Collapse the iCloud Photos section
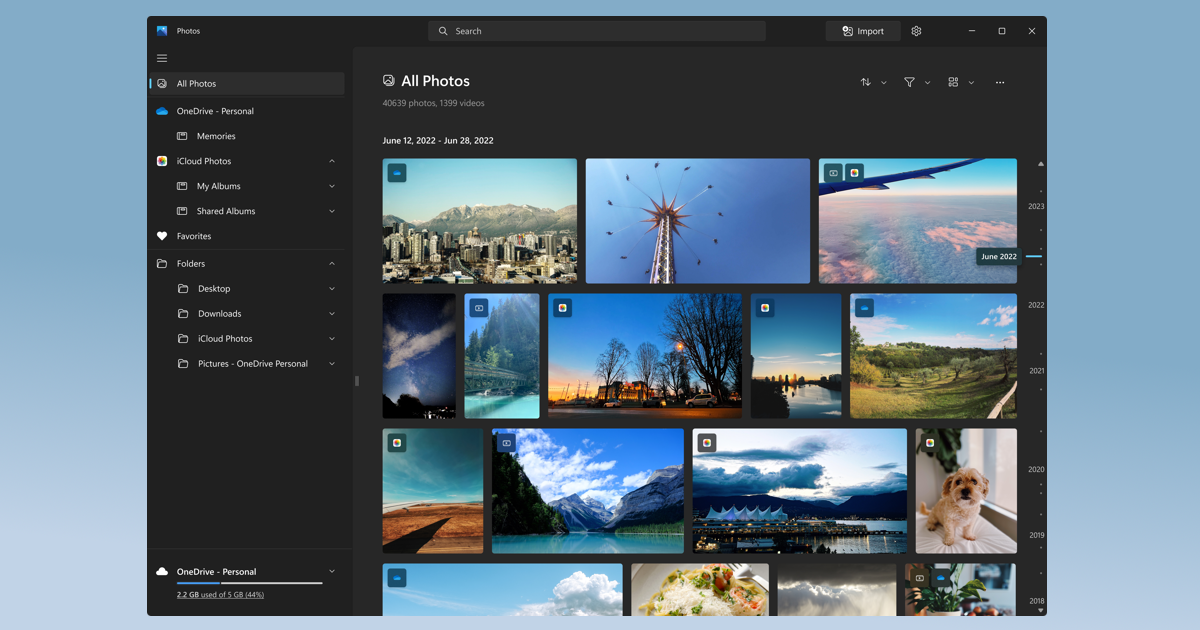The width and height of the screenshot is (1200, 630). 332,161
